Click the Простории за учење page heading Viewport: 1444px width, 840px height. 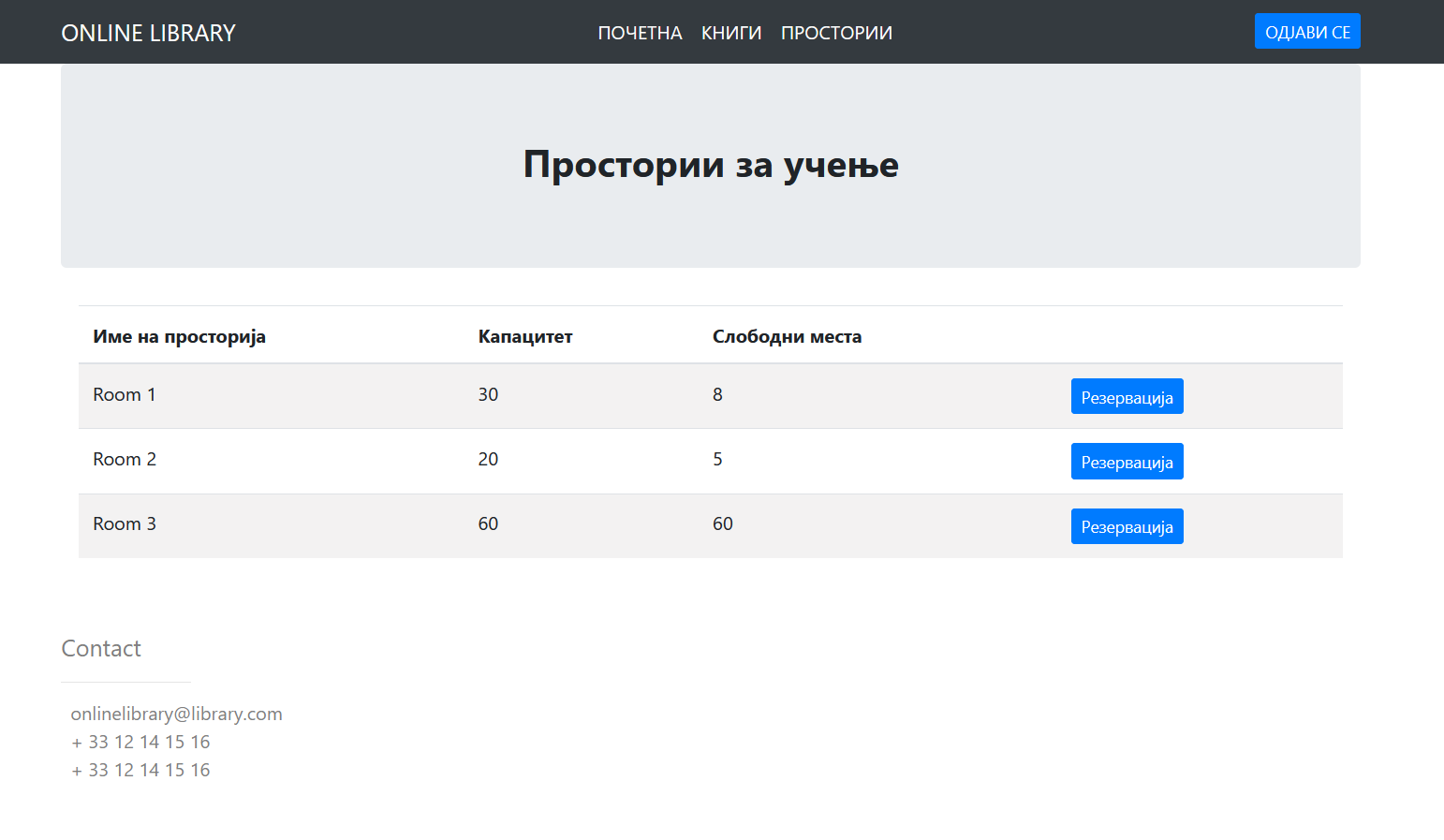click(x=710, y=165)
